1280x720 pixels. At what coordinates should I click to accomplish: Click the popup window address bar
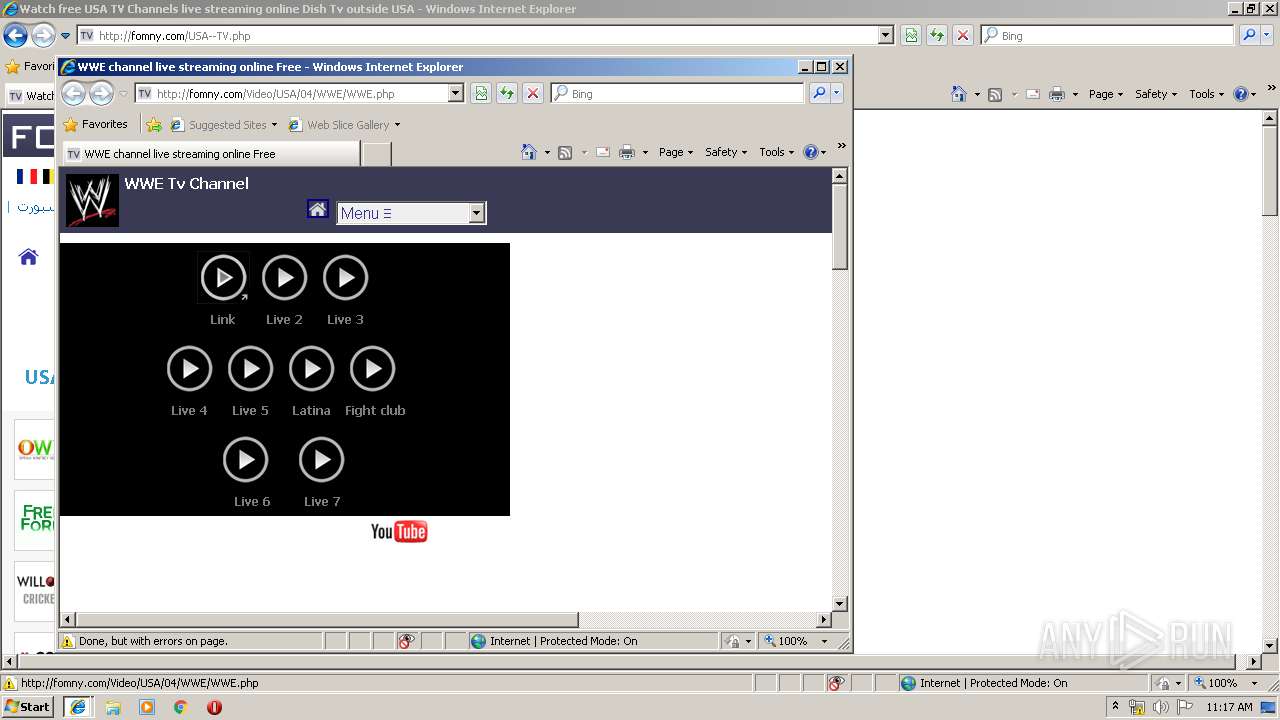click(x=299, y=93)
